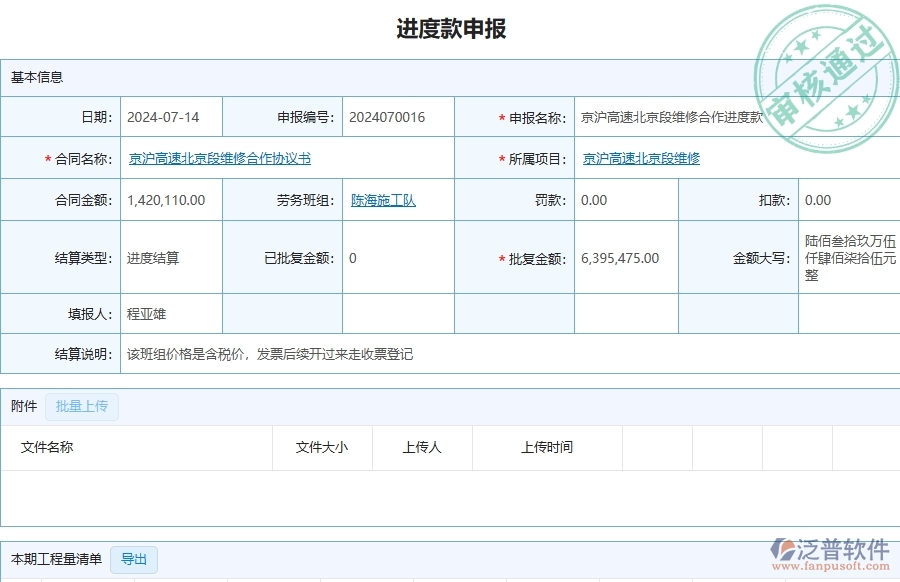Click the 导出 (export) button
The height and width of the screenshot is (582, 900).
click(134, 560)
